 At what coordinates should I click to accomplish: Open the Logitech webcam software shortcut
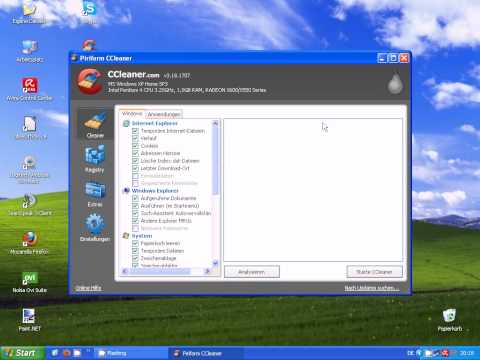point(30,169)
